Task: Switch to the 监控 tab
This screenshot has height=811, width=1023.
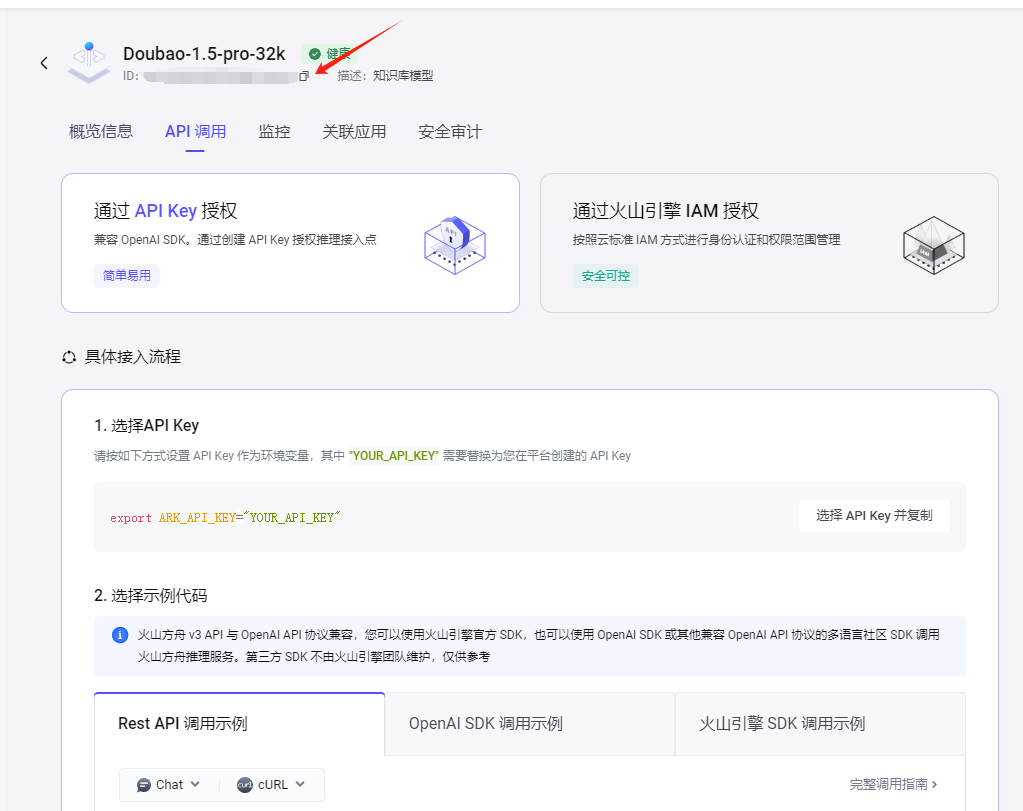Action: [274, 132]
